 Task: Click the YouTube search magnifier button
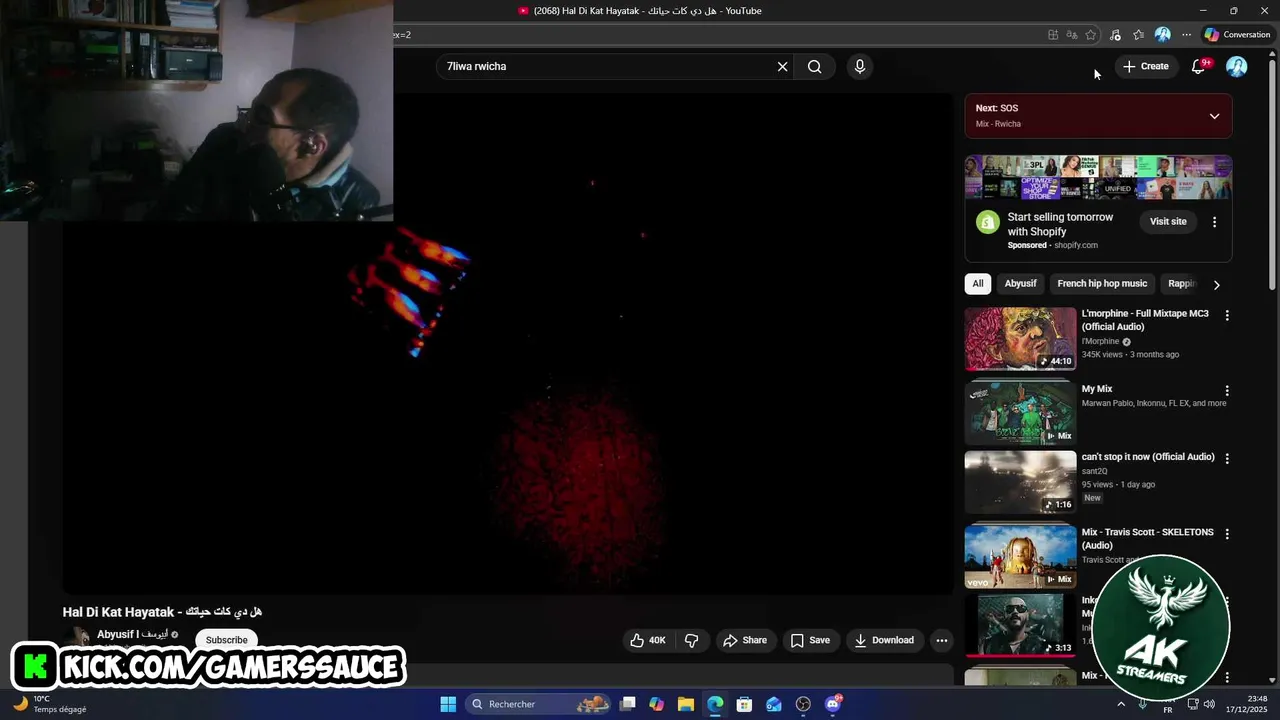[815, 66]
